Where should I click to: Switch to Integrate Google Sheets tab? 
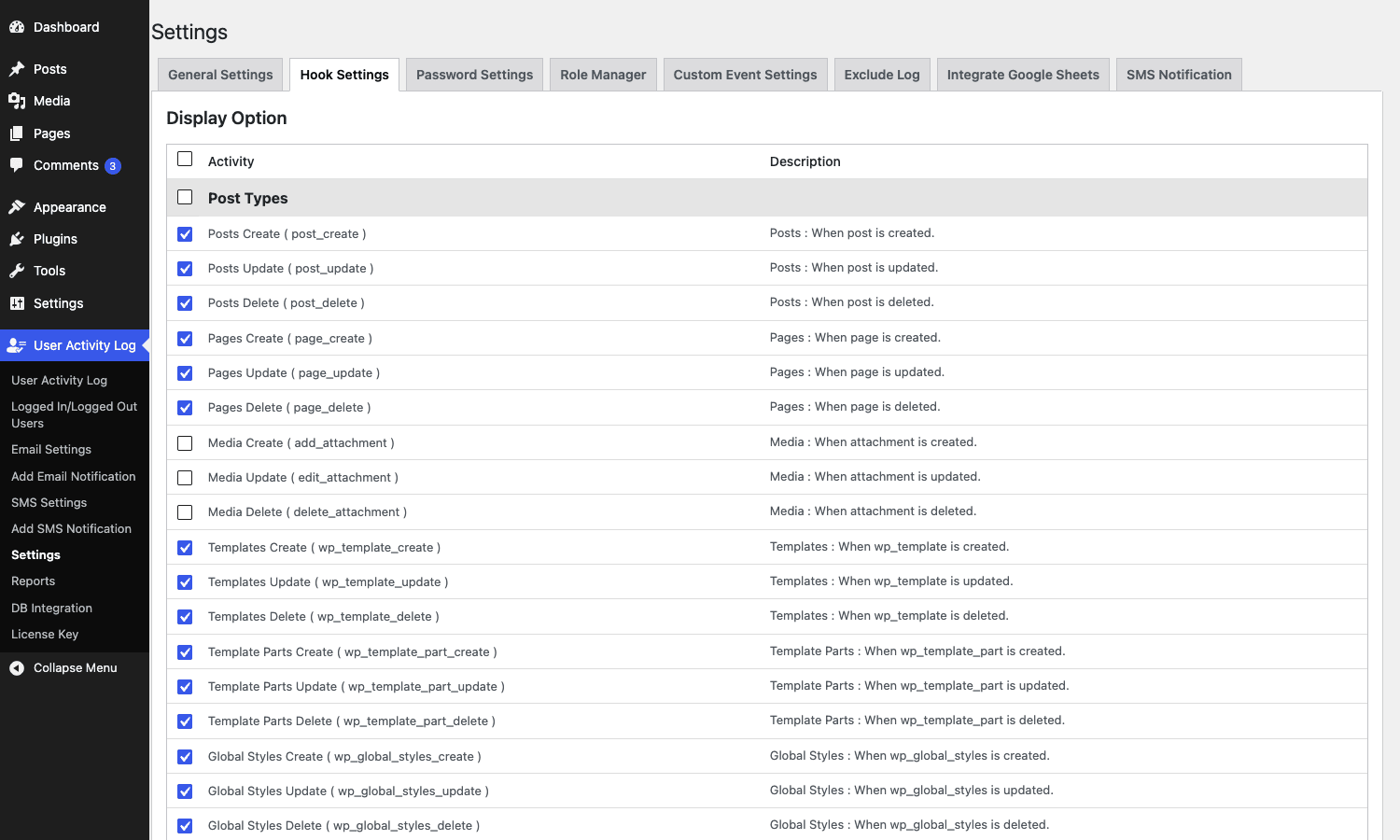coord(1023,75)
